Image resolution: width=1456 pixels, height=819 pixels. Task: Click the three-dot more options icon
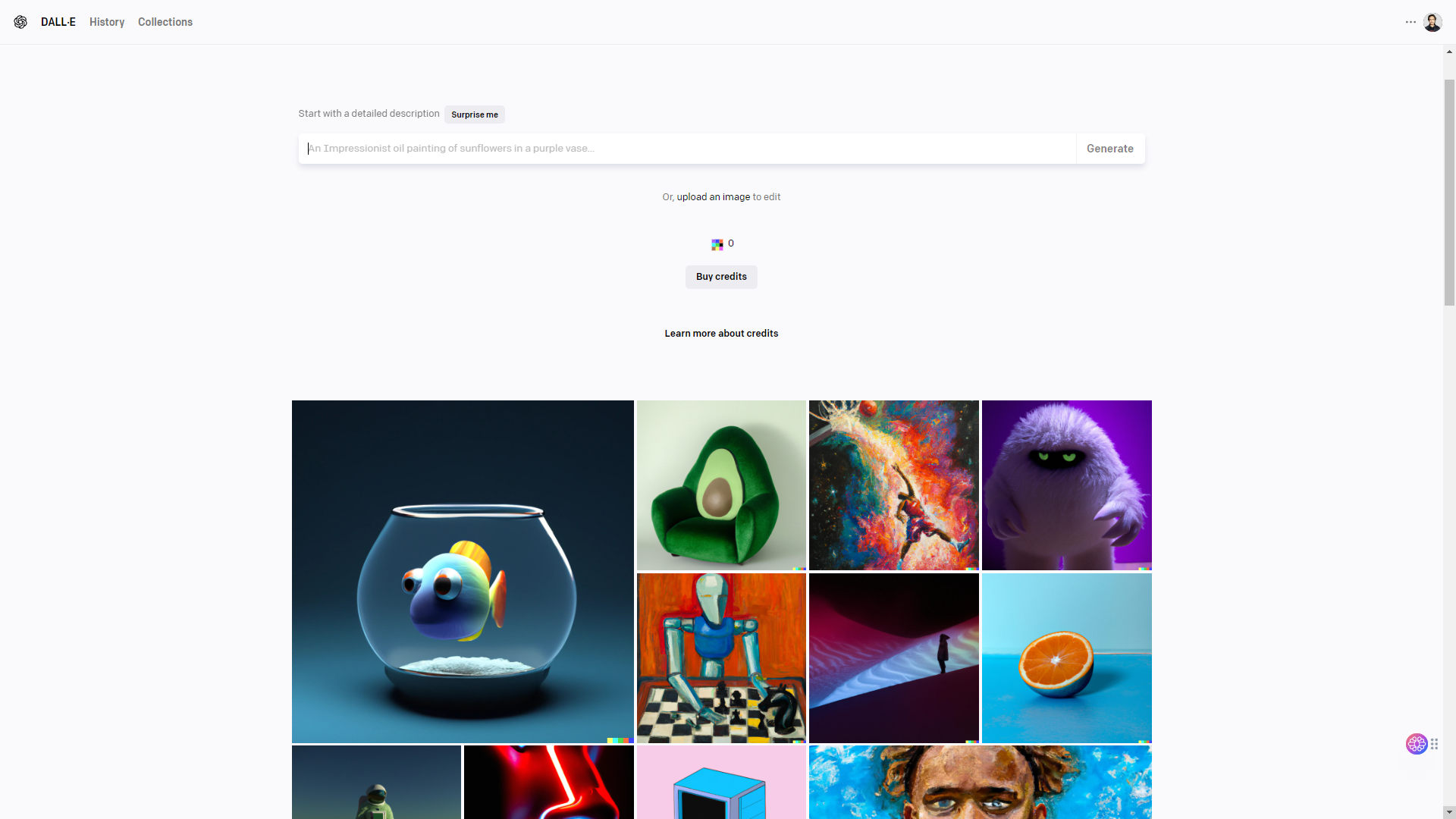(x=1411, y=22)
